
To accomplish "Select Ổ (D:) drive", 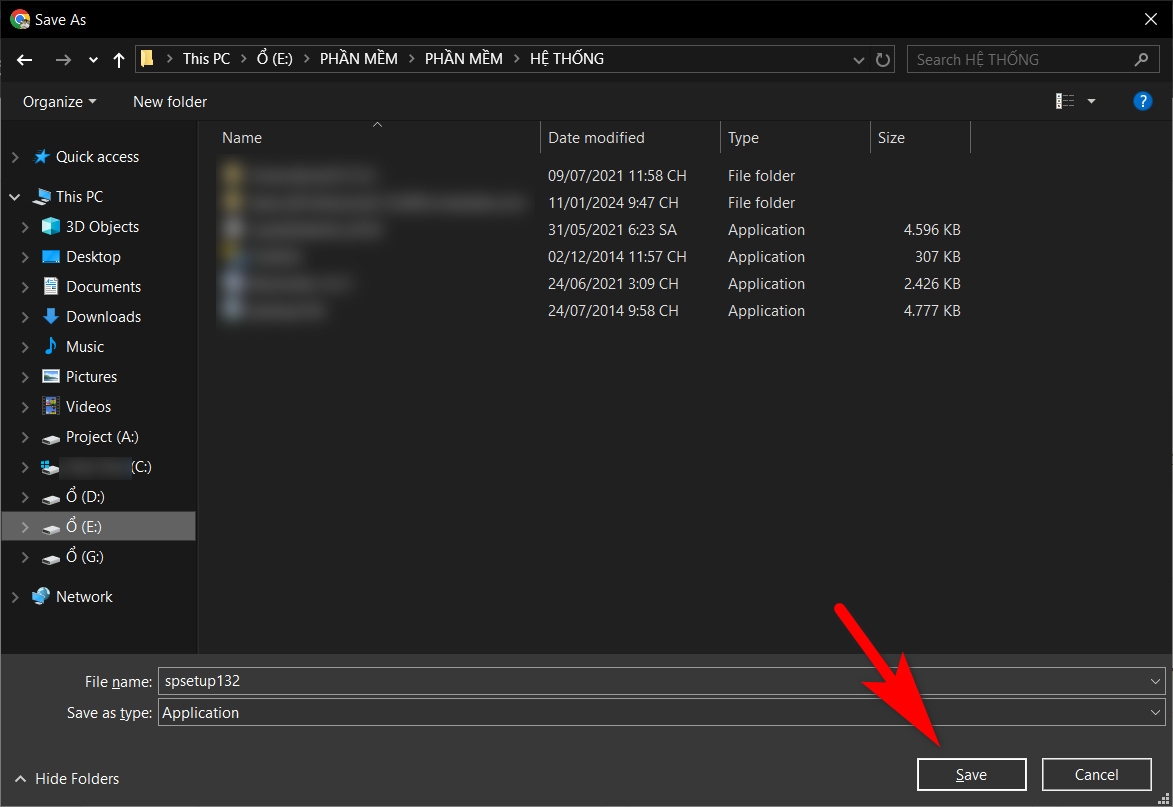I will 85,496.
